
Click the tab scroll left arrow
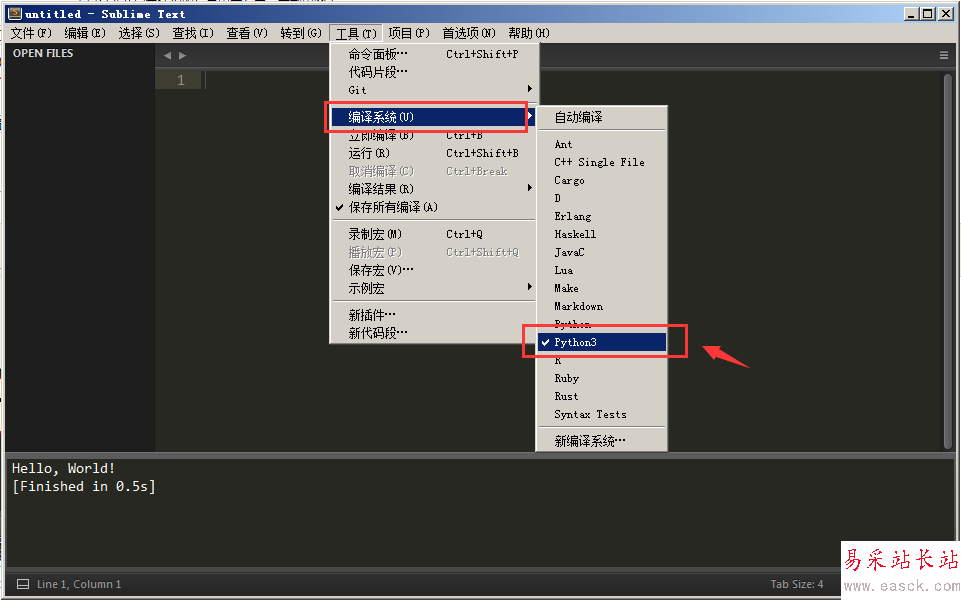[167, 55]
